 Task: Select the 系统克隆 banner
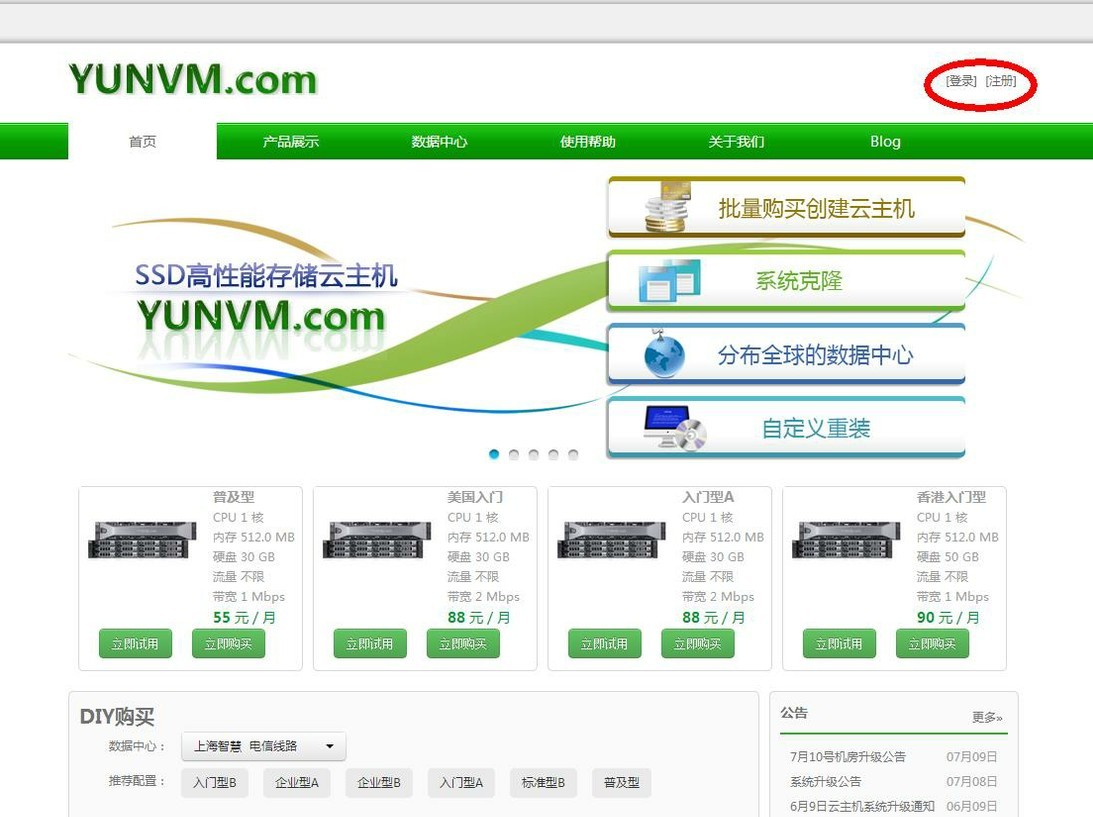(x=786, y=281)
